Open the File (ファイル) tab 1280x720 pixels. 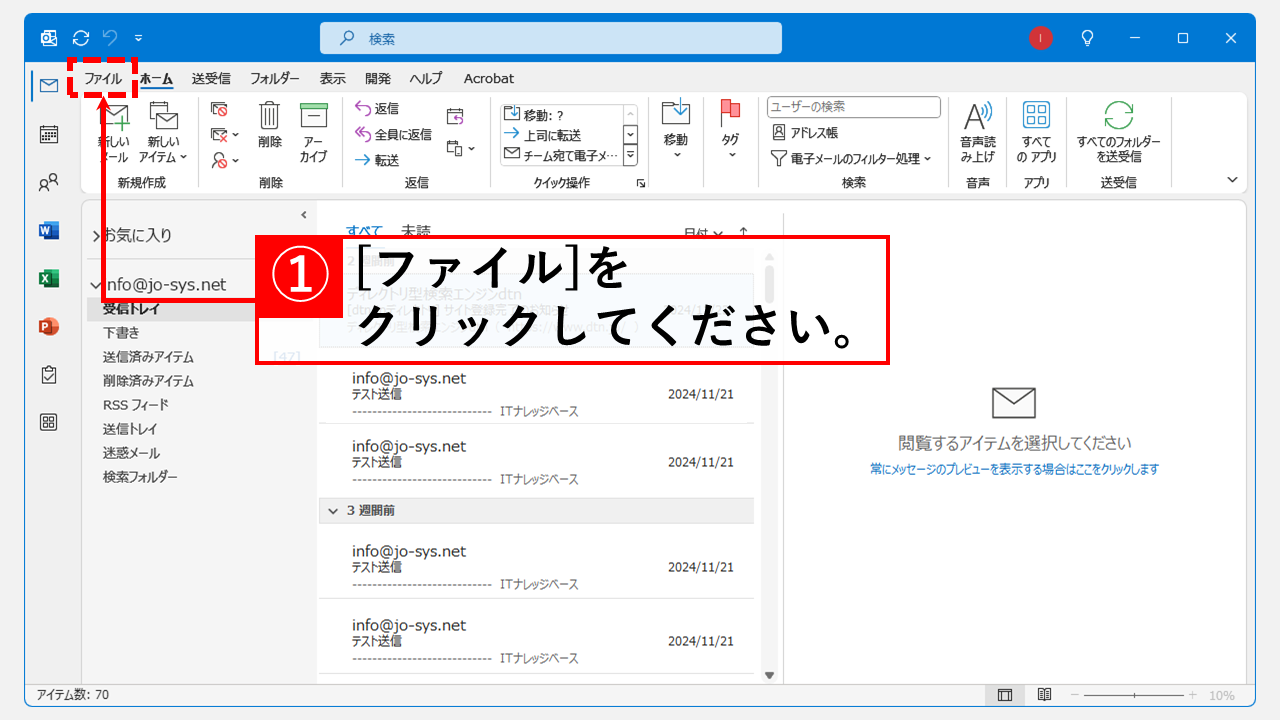(102, 78)
